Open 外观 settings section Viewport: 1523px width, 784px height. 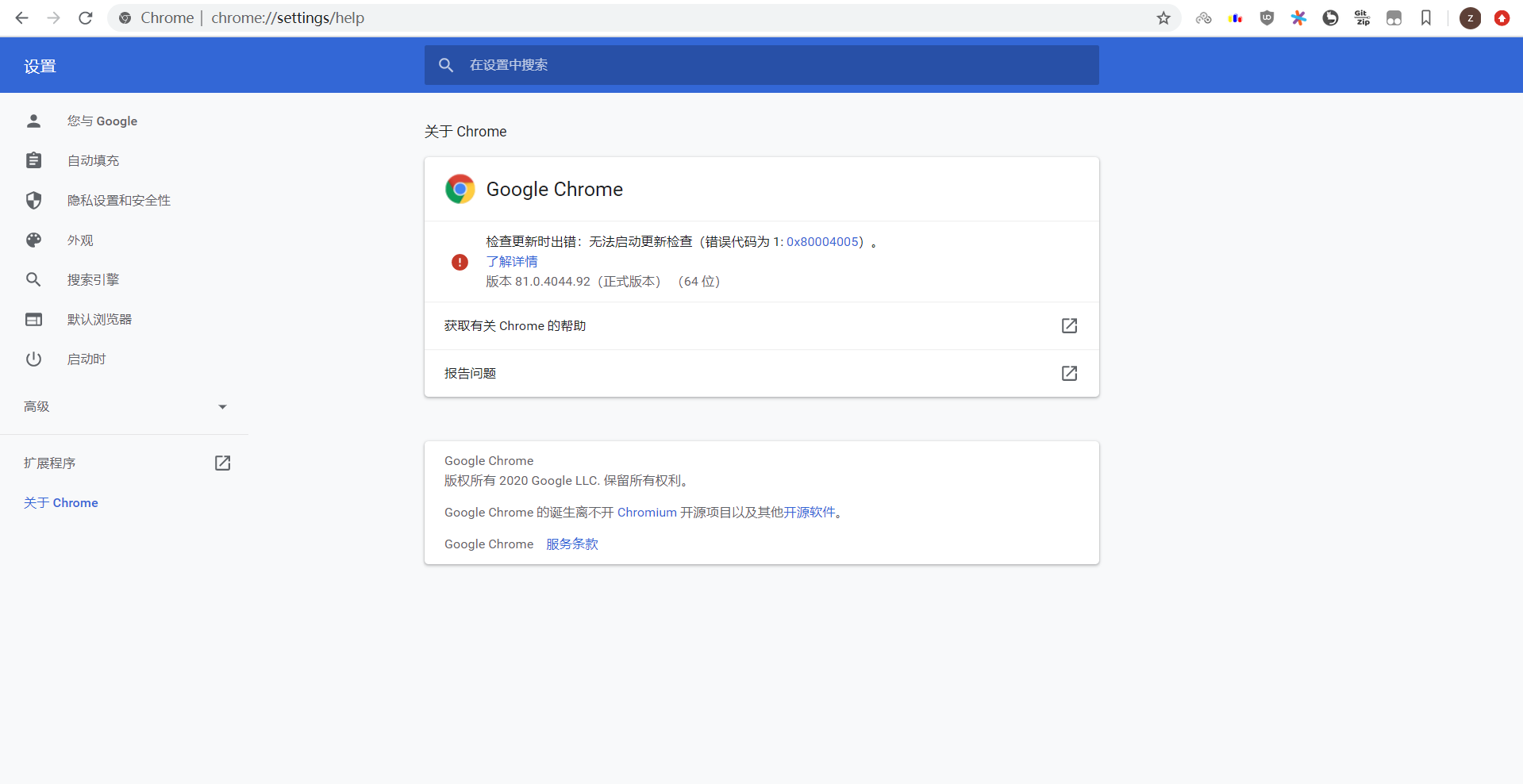tap(80, 240)
